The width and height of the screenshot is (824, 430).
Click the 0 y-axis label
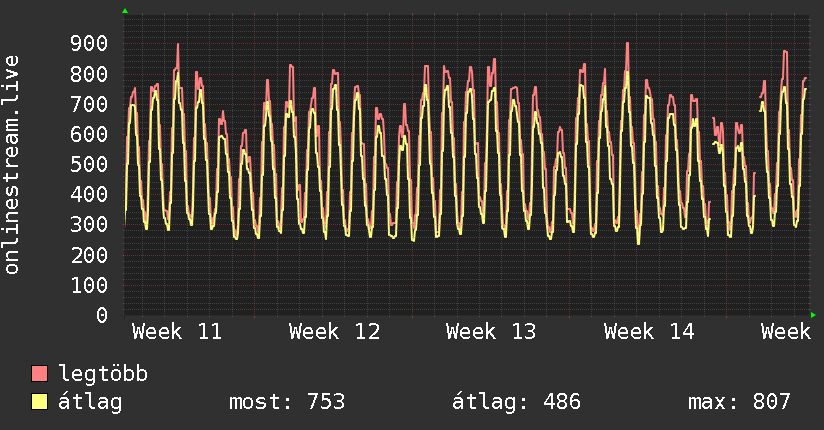point(102,315)
